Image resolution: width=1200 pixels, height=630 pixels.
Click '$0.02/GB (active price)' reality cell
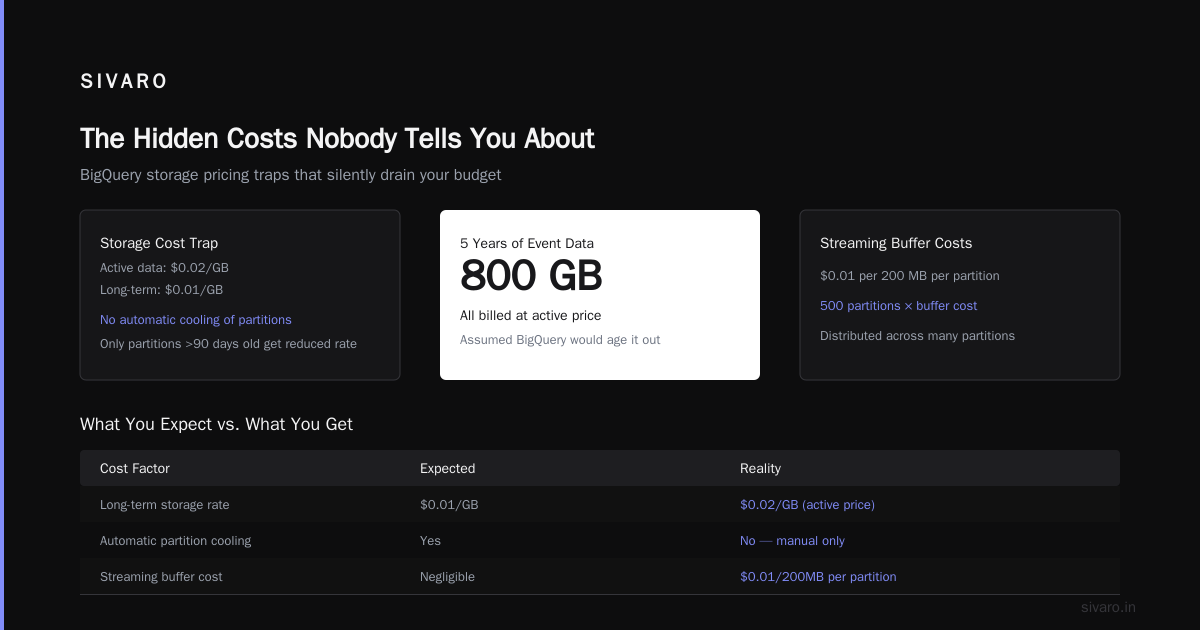tap(807, 505)
